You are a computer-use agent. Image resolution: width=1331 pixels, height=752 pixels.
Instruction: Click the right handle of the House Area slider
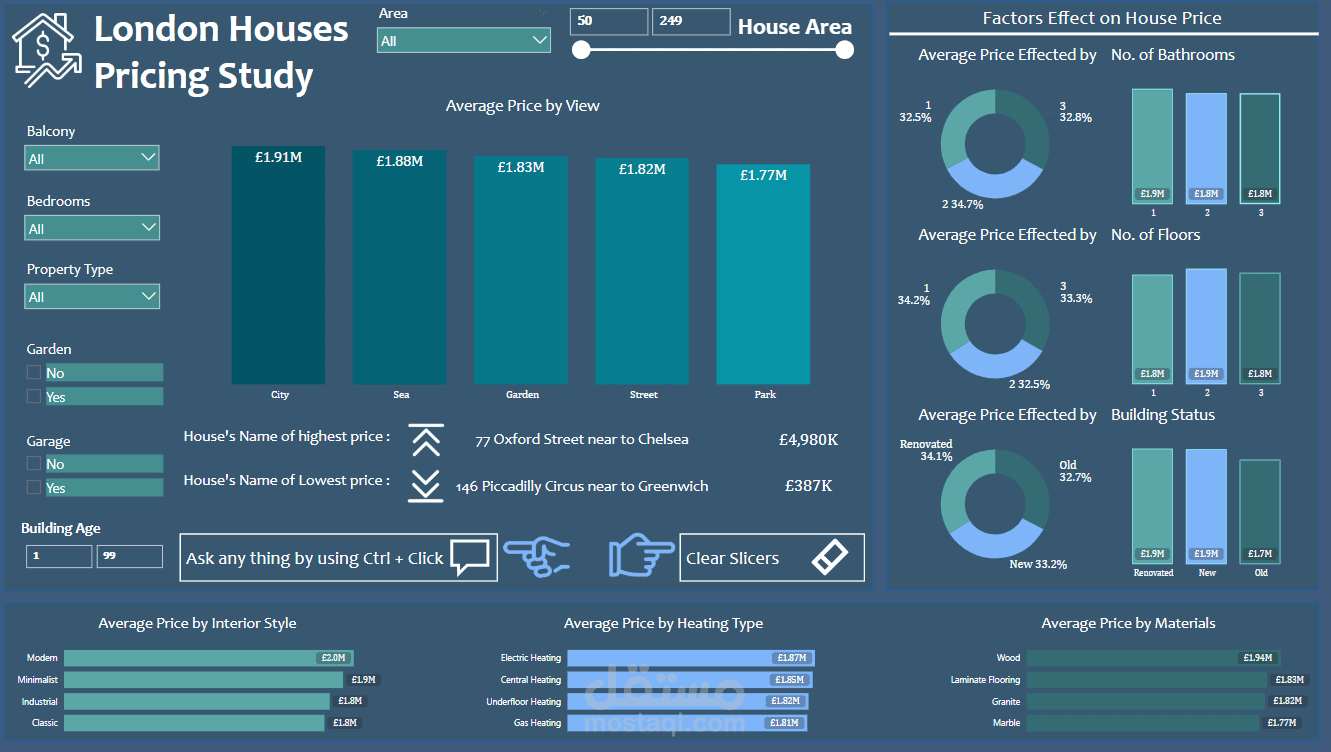click(x=843, y=49)
